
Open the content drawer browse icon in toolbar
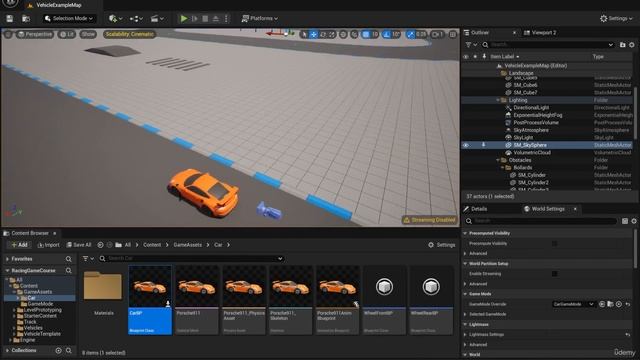click(x=26, y=18)
